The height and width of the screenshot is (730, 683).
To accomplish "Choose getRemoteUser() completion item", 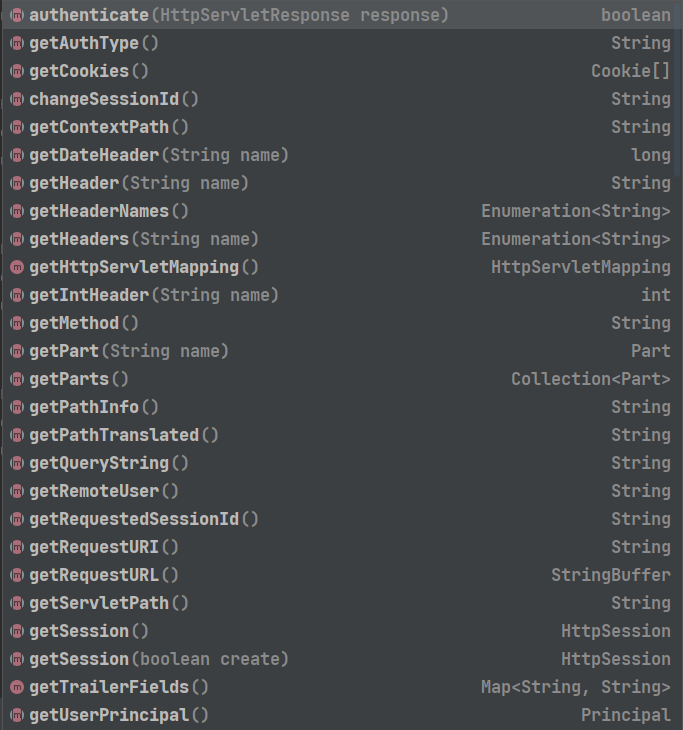I will click(x=338, y=491).
